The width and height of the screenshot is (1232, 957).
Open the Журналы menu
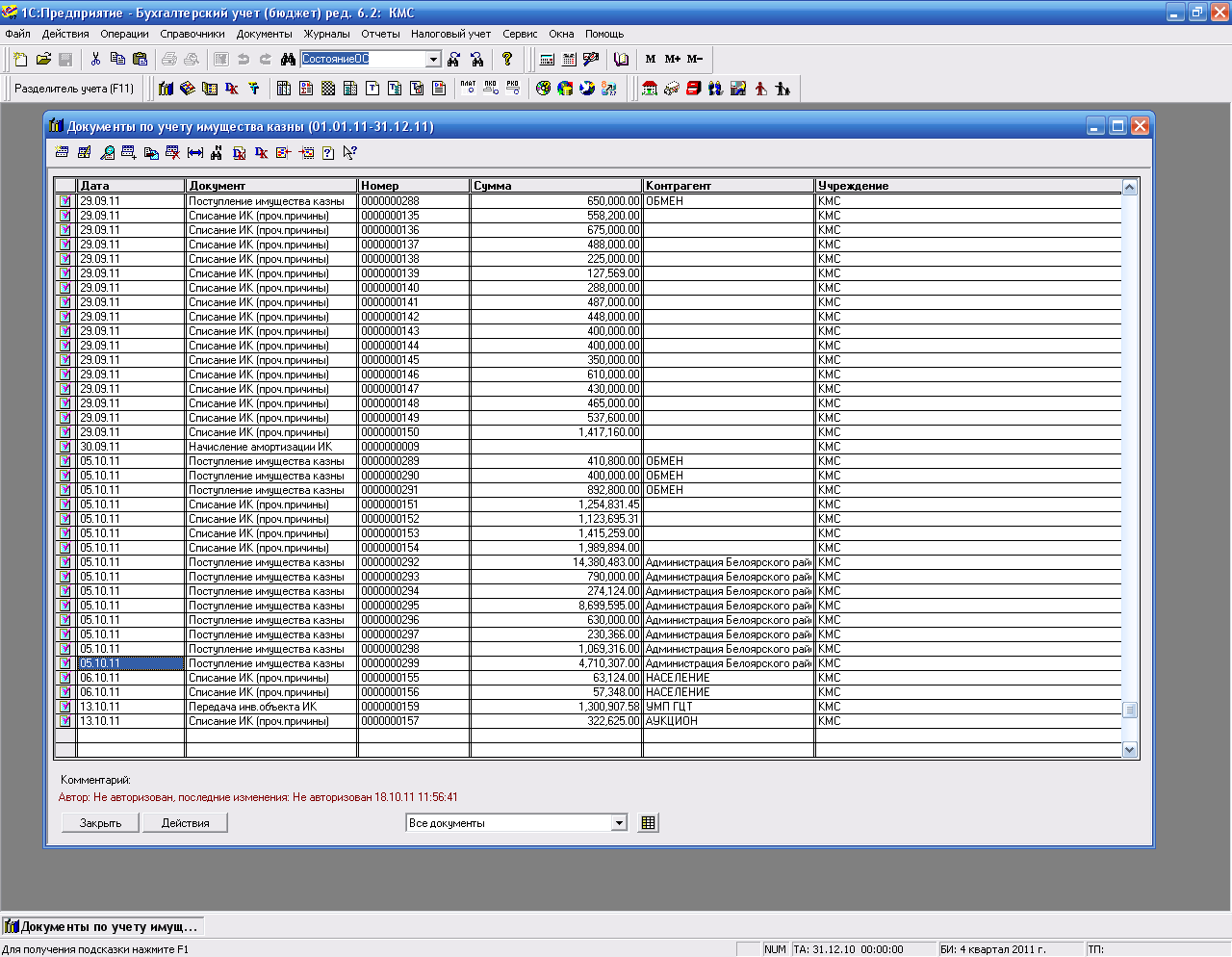(x=327, y=34)
